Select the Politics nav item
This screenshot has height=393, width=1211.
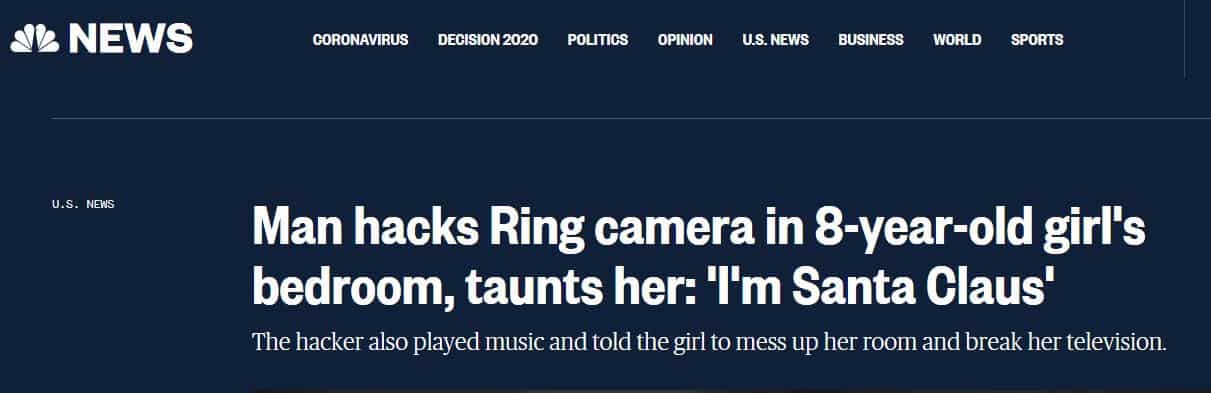(x=598, y=40)
